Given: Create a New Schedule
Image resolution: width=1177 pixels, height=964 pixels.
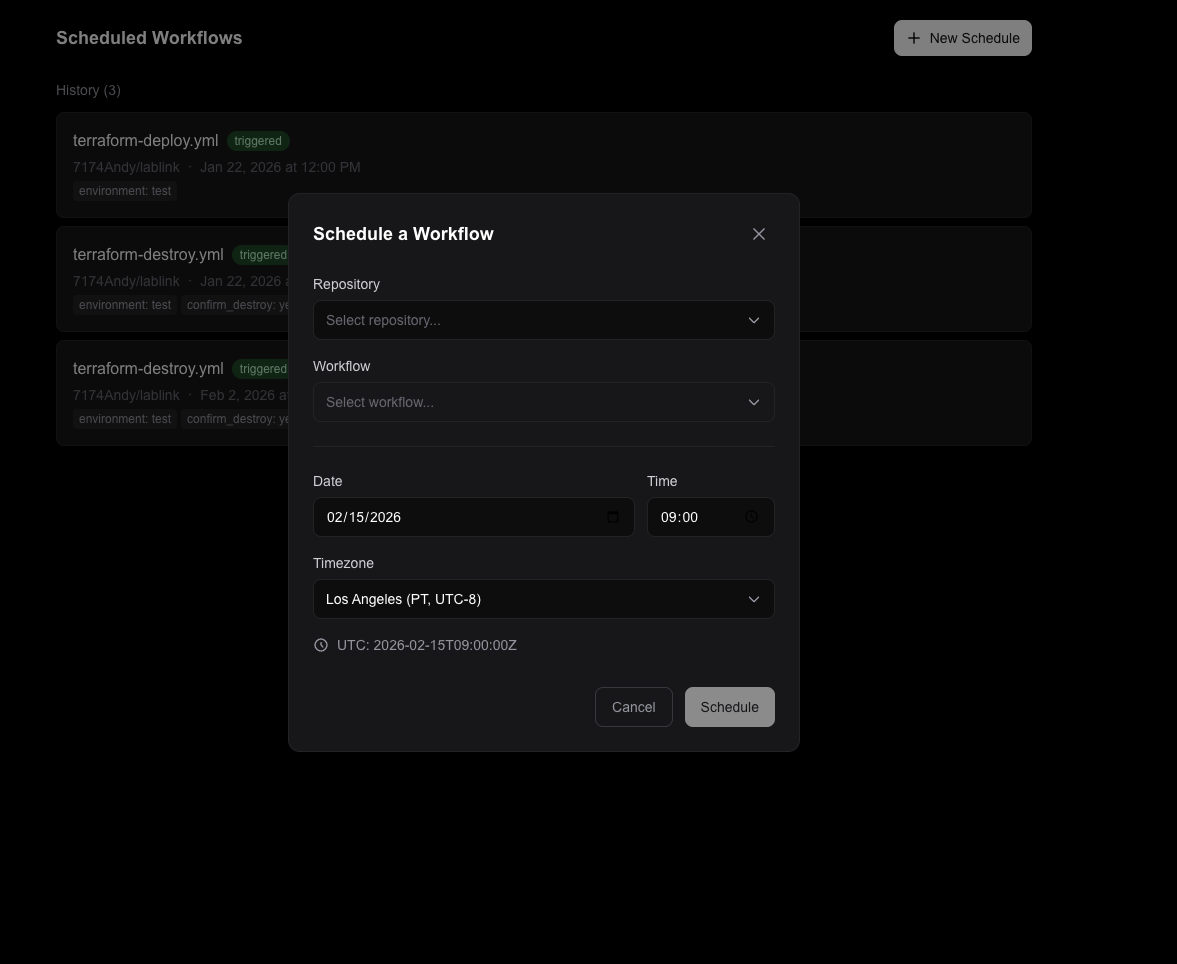Looking at the screenshot, I should (962, 38).
